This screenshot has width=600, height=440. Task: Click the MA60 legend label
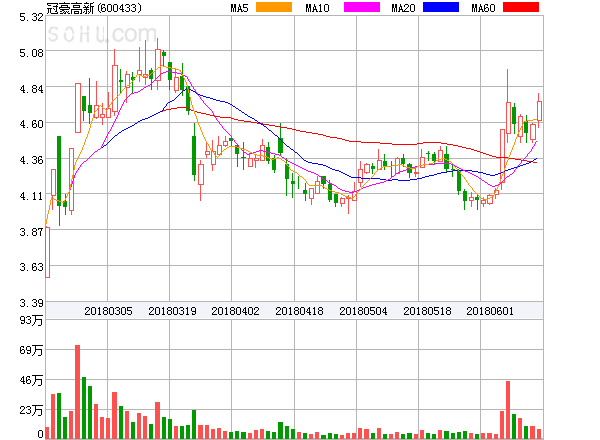pyautogui.click(x=483, y=8)
